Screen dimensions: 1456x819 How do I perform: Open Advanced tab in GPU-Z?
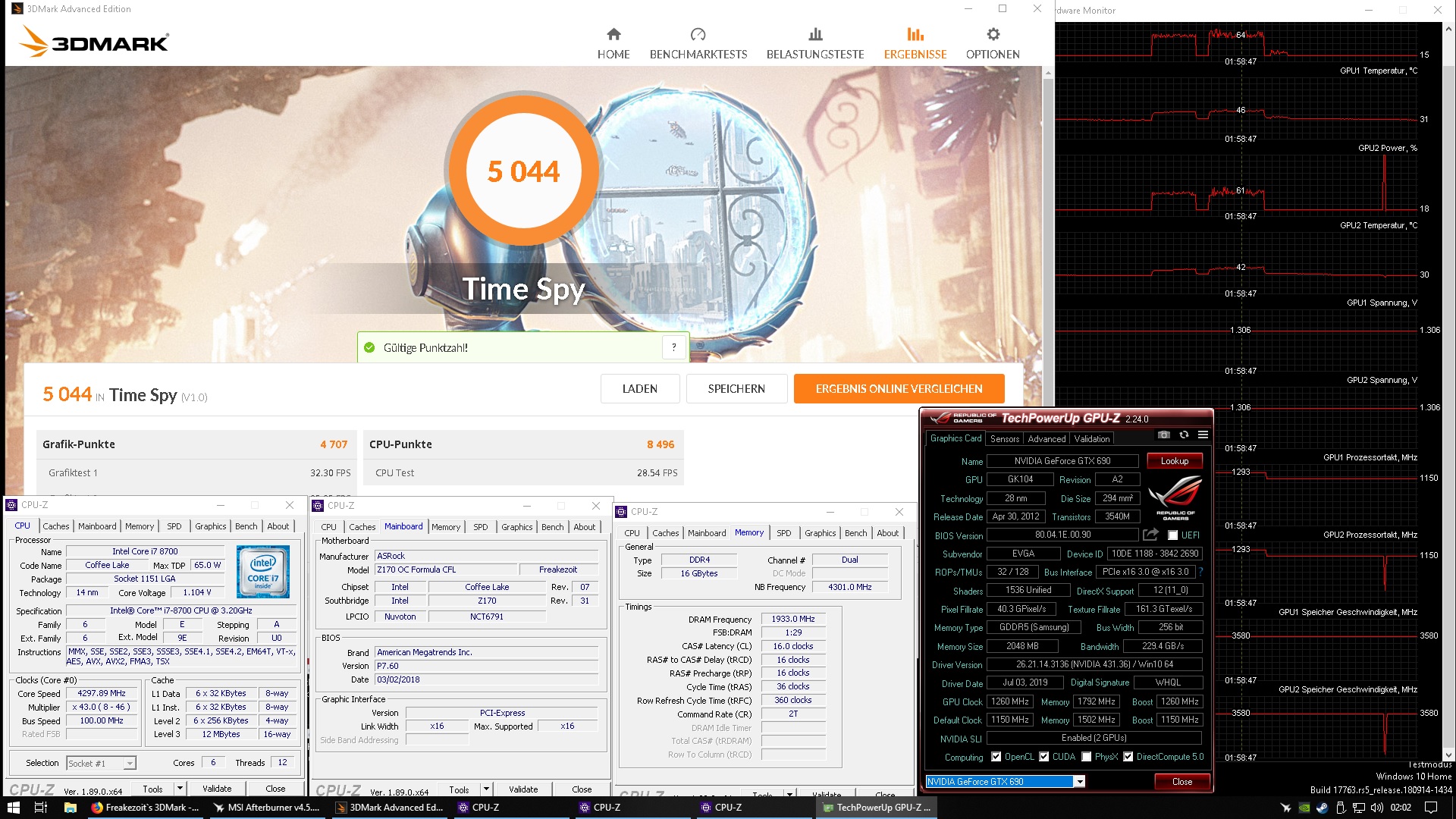pos(1046,439)
